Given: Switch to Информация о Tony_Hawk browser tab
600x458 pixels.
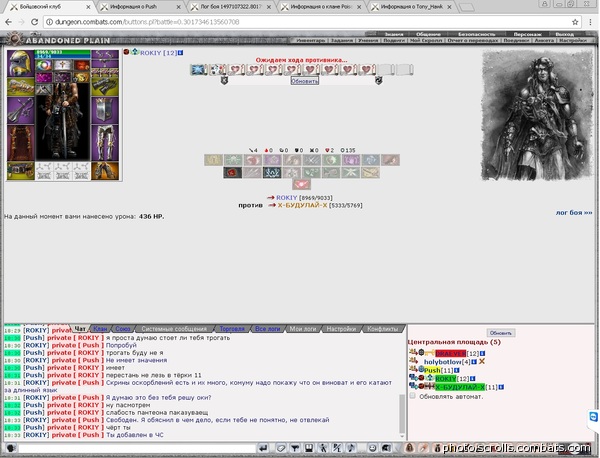Looking at the screenshot, I should 411,7.
